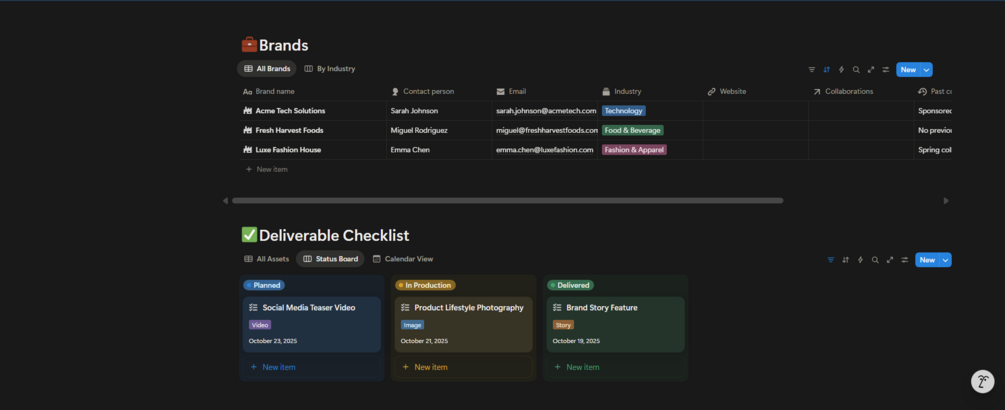Search Deliverable Checklist with the magnifier icon

875,260
